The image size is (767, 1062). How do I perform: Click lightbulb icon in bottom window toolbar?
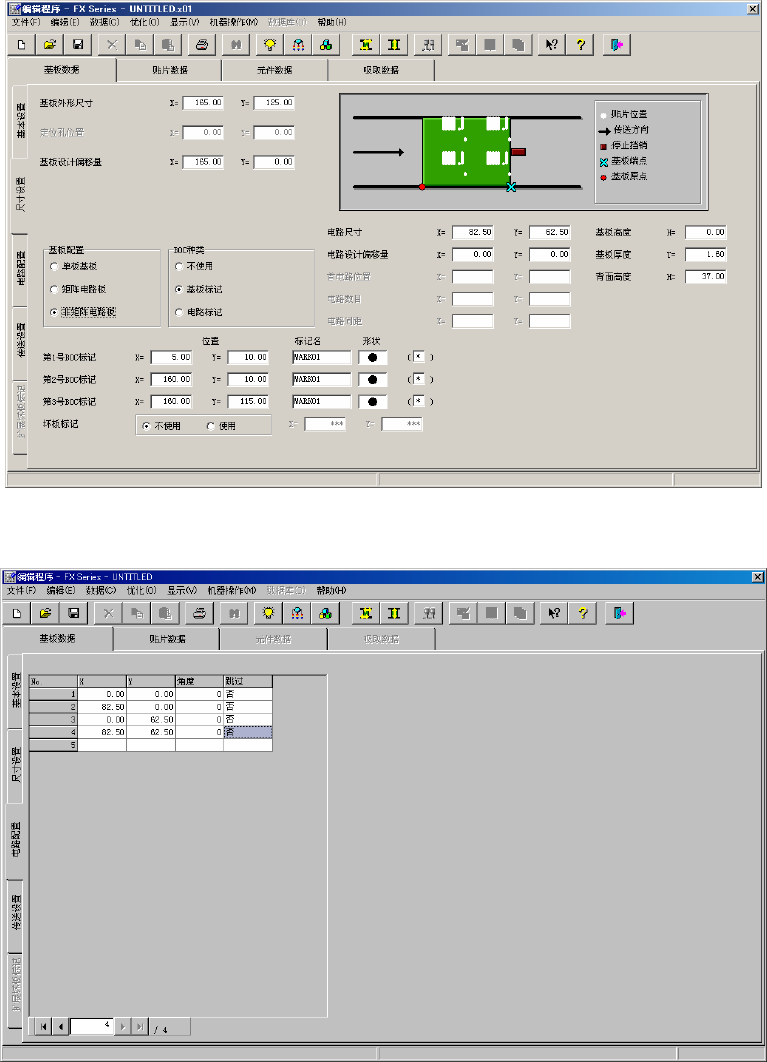pos(268,613)
